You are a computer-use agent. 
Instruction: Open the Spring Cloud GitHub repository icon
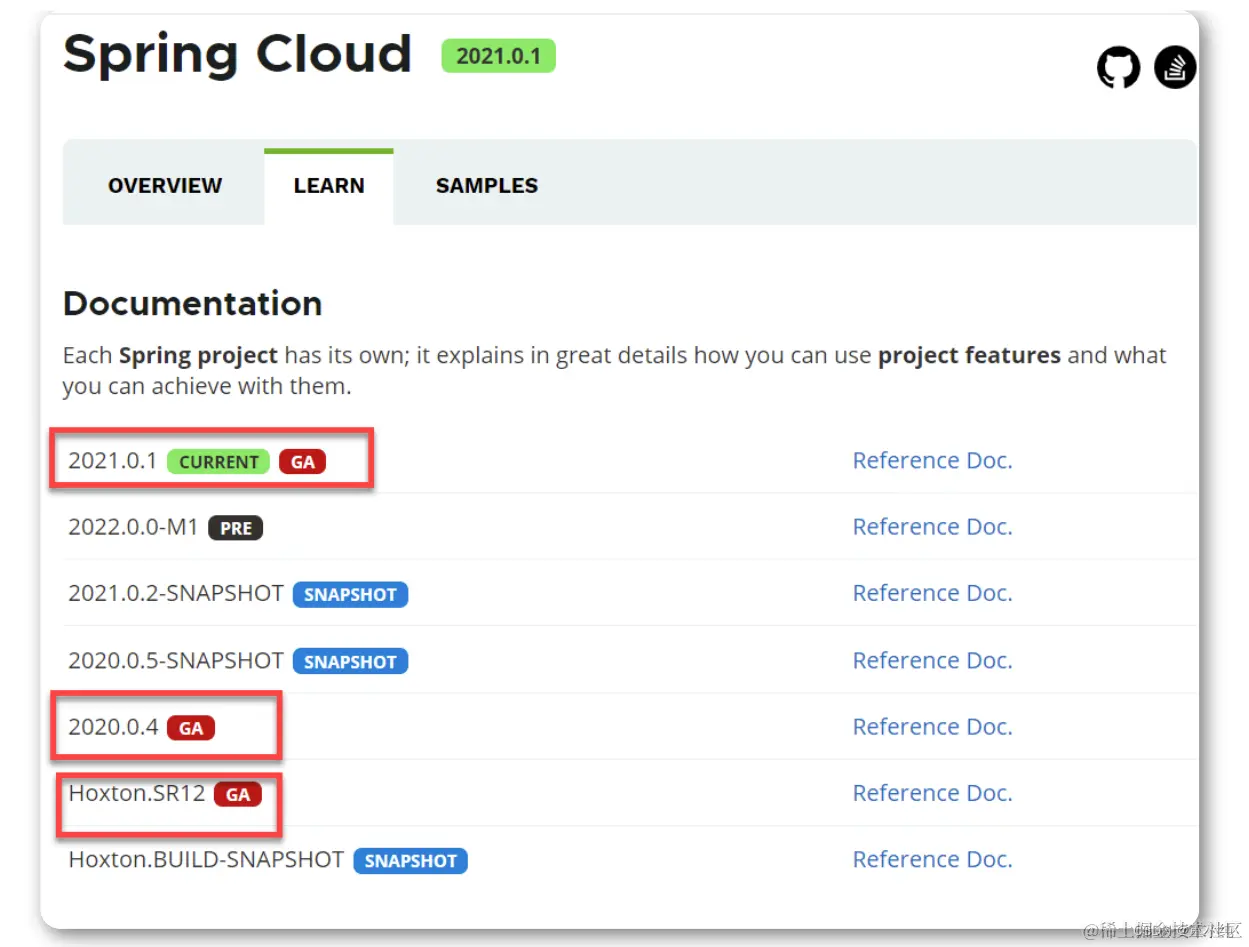click(x=1118, y=68)
